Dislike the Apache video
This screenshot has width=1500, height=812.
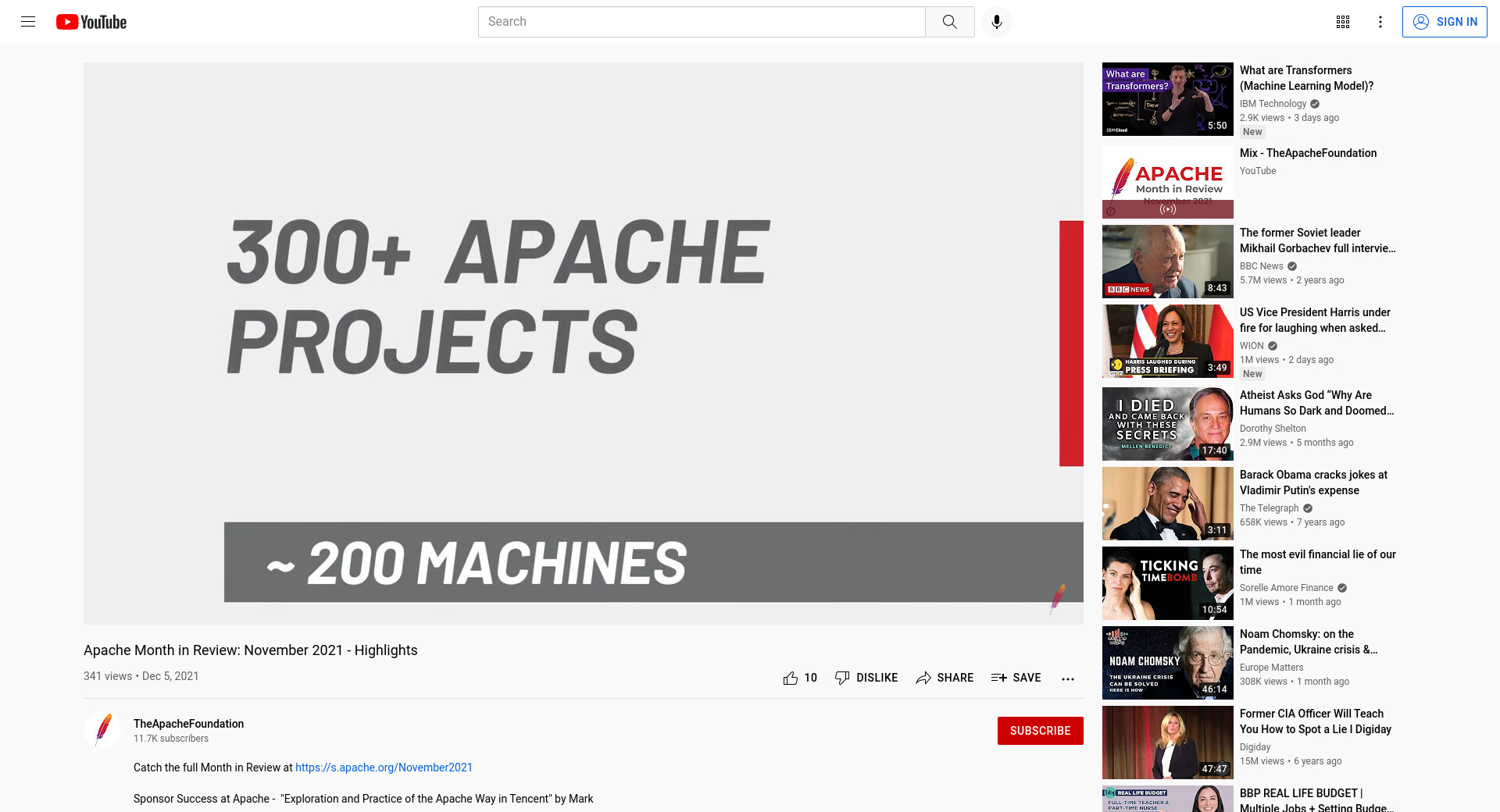(866, 678)
